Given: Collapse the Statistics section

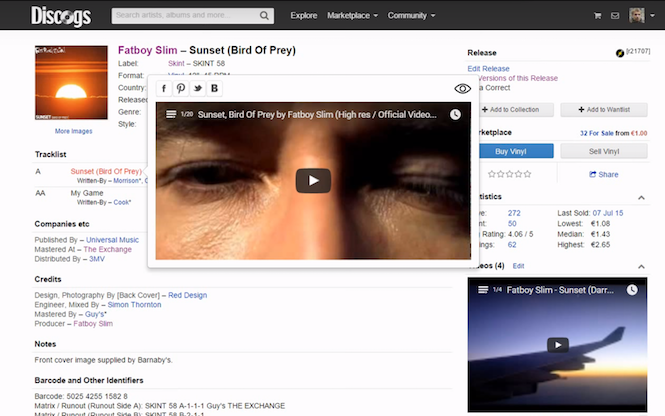Looking at the screenshot, I should click(641, 198).
